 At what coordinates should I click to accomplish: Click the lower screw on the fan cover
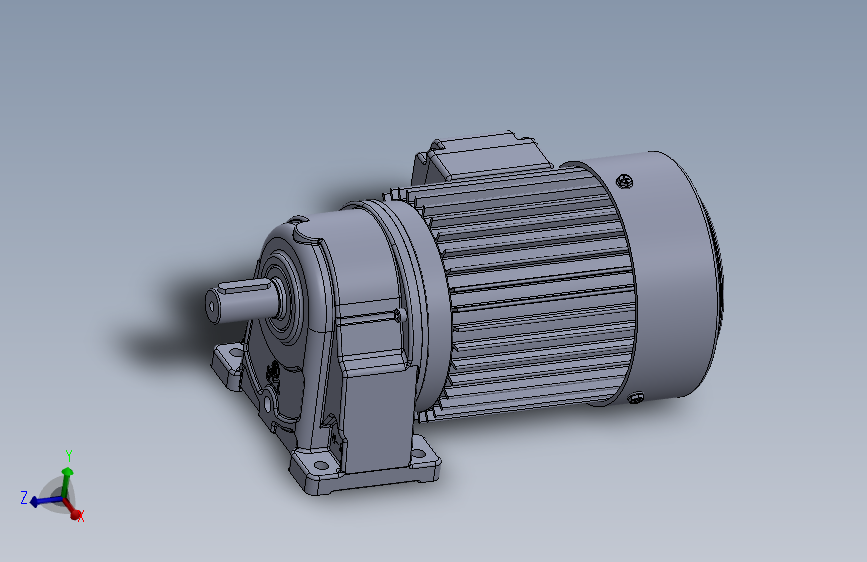pyautogui.click(x=636, y=397)
